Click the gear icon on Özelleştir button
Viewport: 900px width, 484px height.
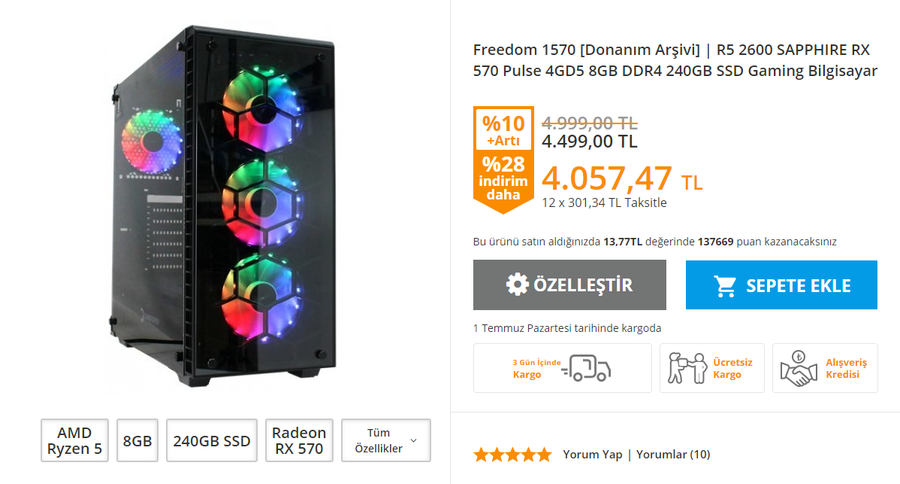[517, 285]
